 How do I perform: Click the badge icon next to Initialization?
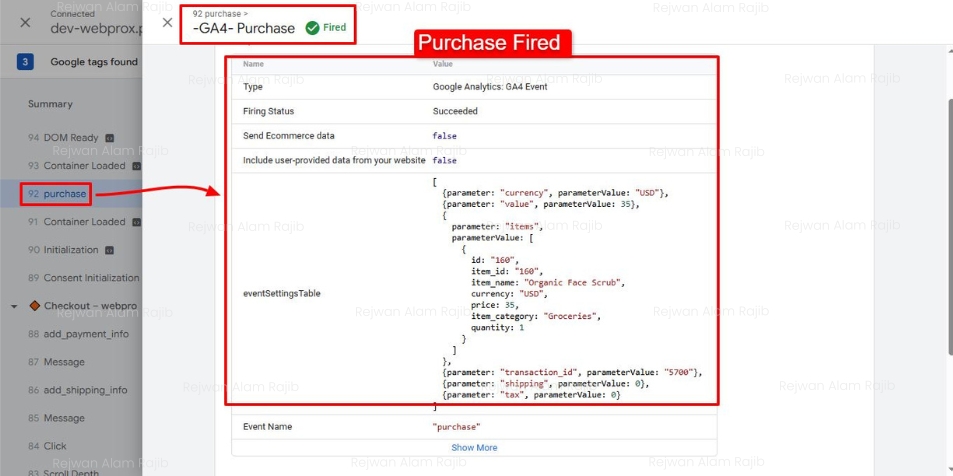[109, 250]
